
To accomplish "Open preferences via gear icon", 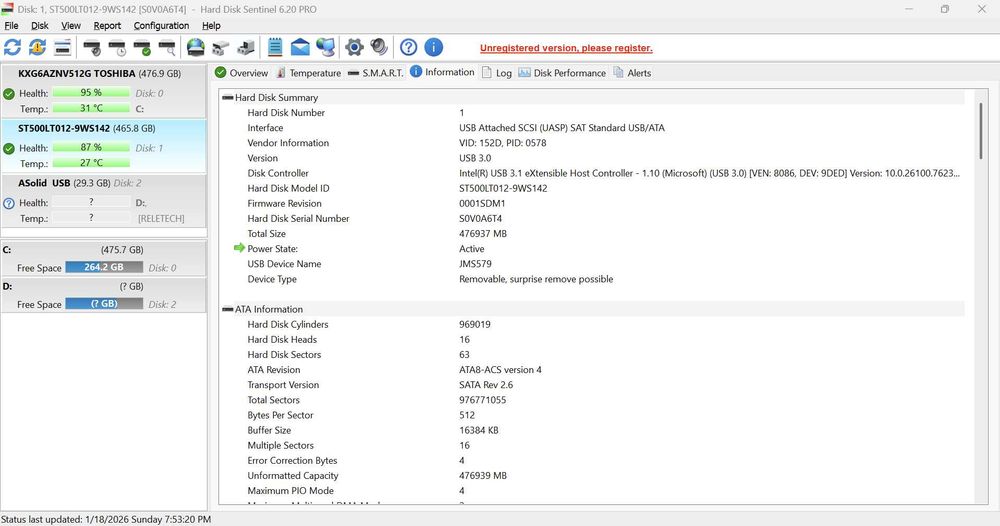I will point(354,47).
